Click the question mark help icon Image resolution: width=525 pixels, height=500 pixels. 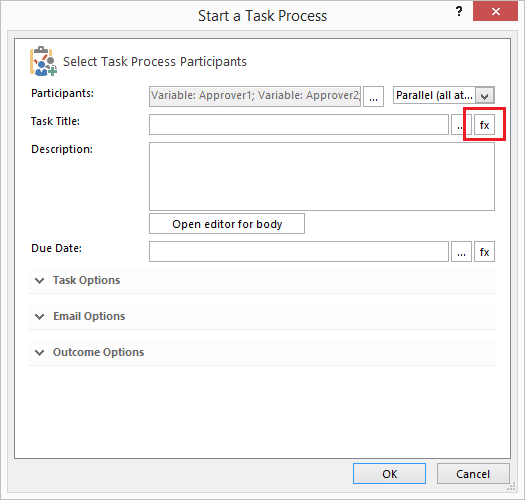click(459, 12)
